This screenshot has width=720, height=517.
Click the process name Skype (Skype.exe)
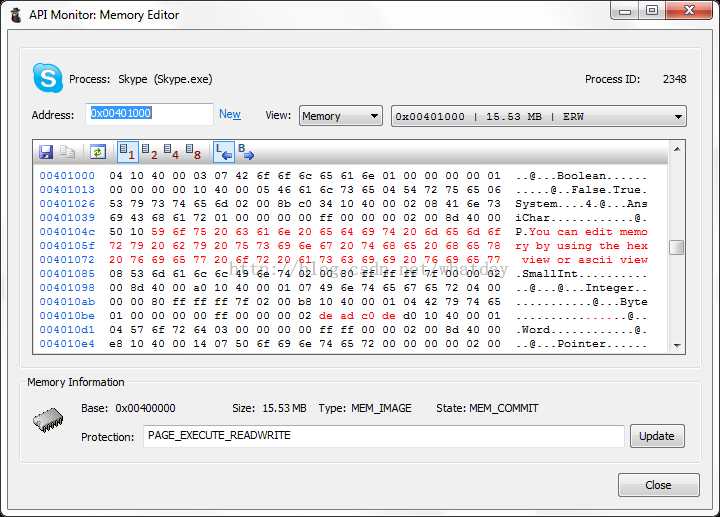(165, 79)
